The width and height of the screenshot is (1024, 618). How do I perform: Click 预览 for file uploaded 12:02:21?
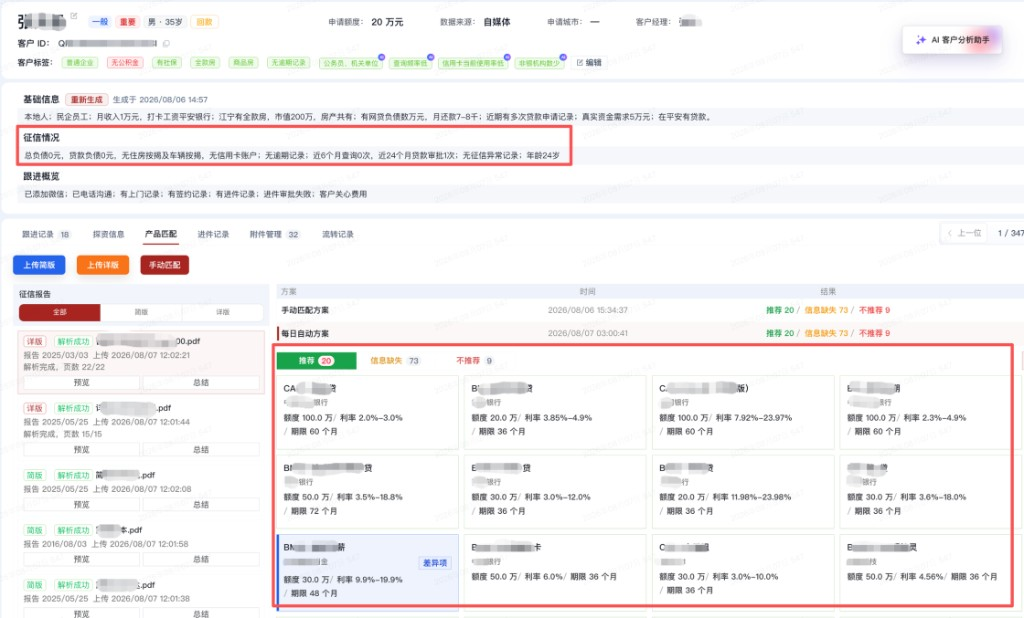coord(82,383)
